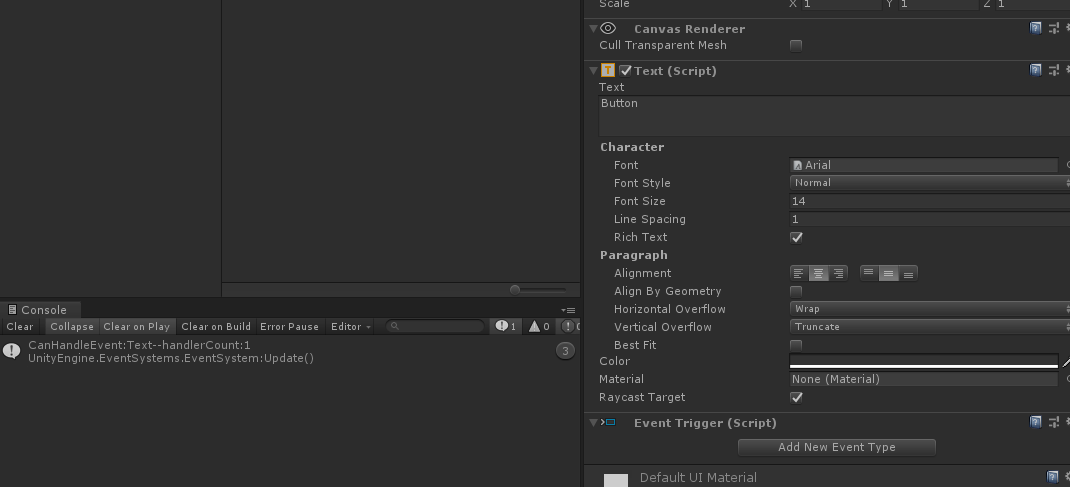This screenshot has height=487, width=1070.
Task: Toggle Collapse in Console toolbar
Action: point(72,327)
